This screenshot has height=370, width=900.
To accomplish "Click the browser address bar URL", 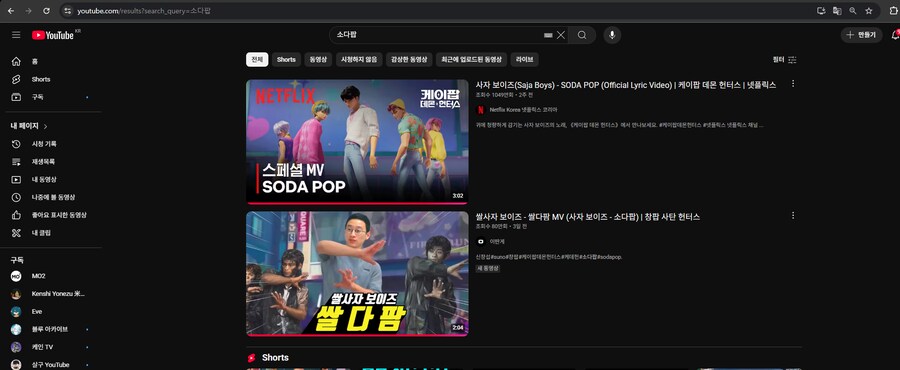I will [145, 10].
